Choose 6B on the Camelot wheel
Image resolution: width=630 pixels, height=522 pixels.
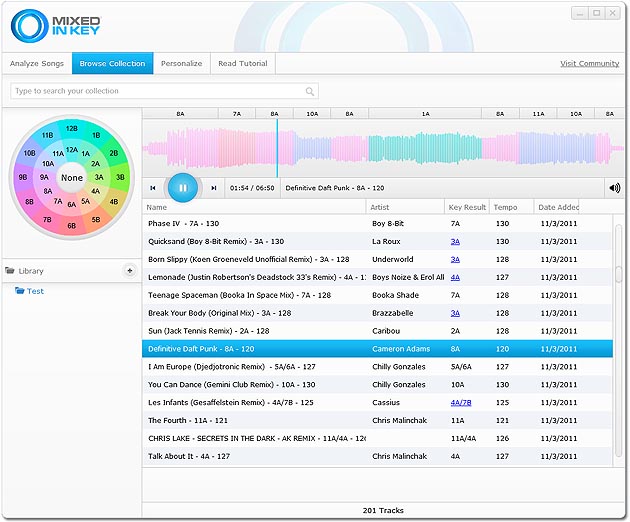click(x=72, y=226)
